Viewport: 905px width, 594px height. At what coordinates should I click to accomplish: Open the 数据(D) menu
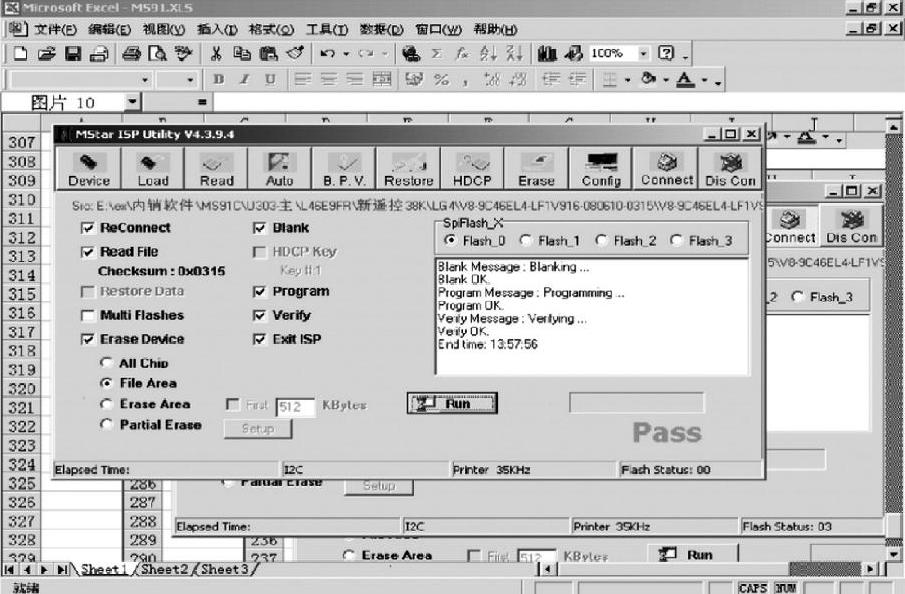381,29
